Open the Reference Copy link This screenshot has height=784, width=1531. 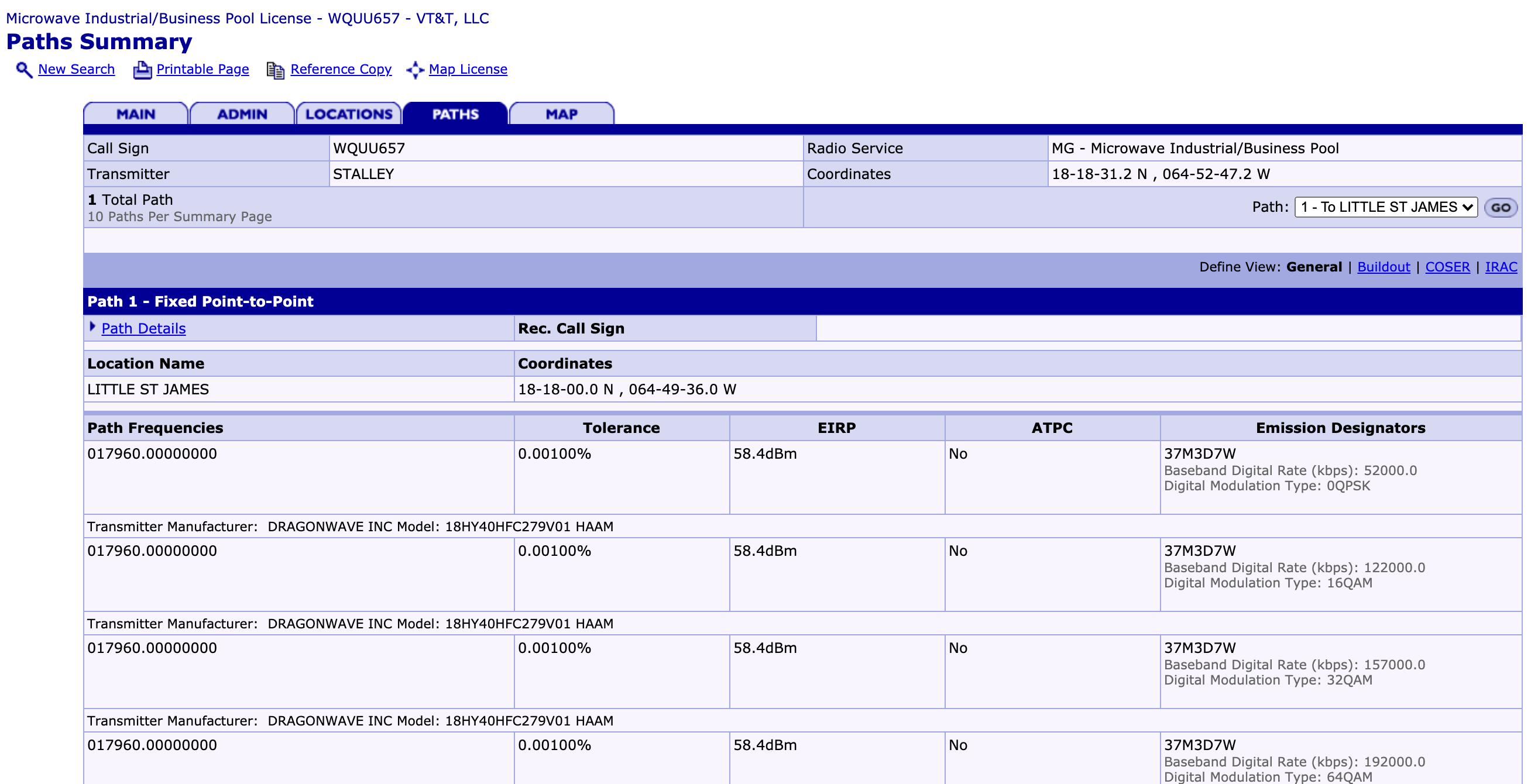(x=341, y=70)
